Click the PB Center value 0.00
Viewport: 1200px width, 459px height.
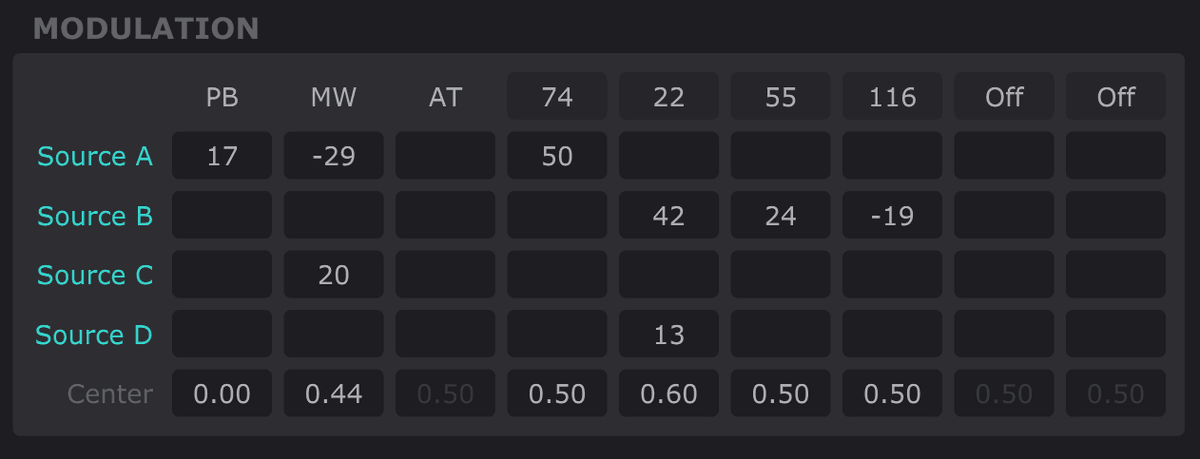222,394
